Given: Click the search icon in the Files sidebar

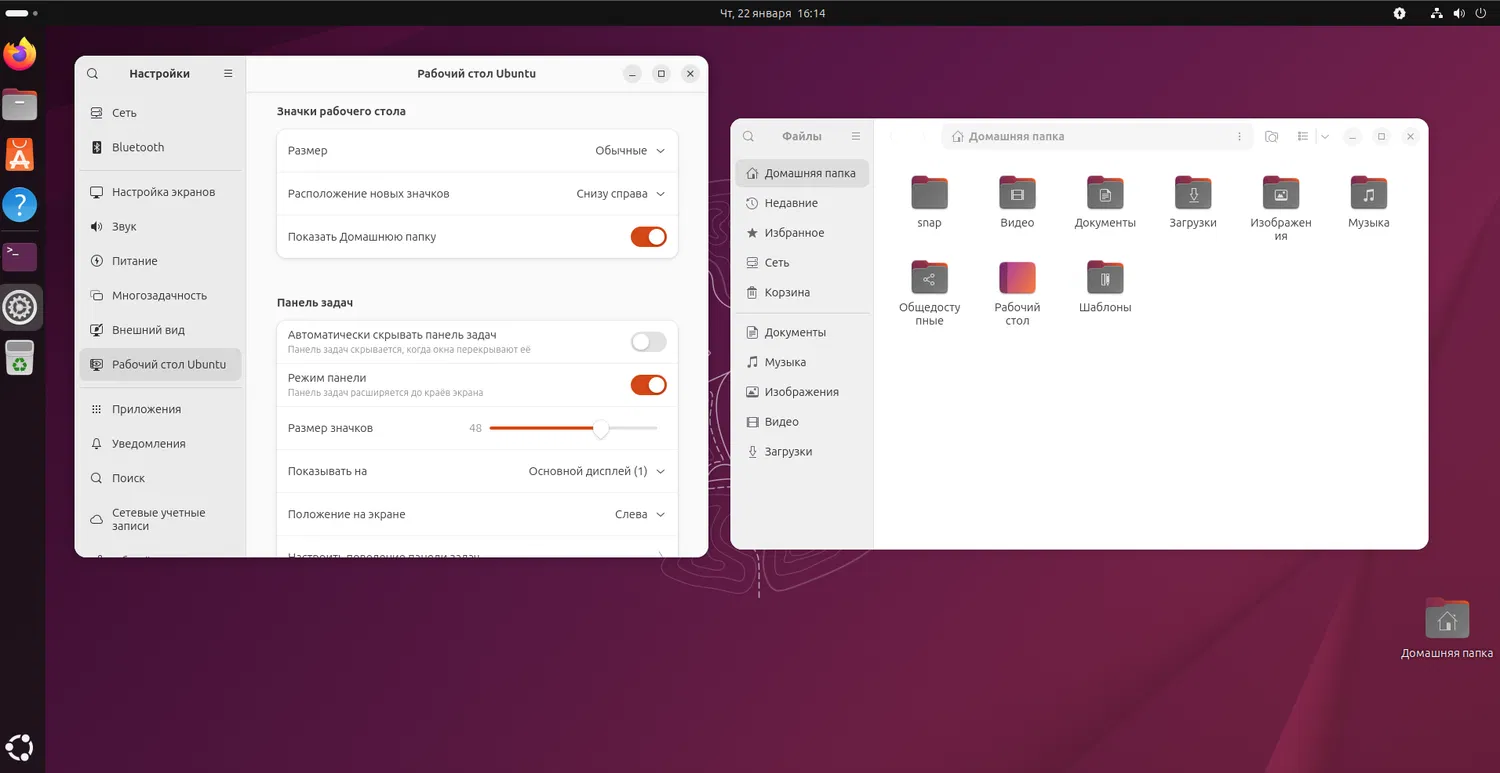Looking at the screenshot, I should (x=749, y=136).
